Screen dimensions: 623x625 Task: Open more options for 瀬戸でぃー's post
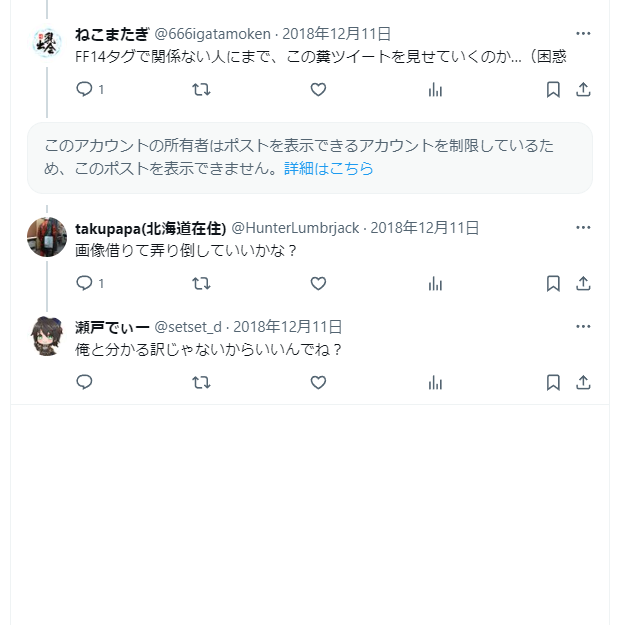(584, 326)
